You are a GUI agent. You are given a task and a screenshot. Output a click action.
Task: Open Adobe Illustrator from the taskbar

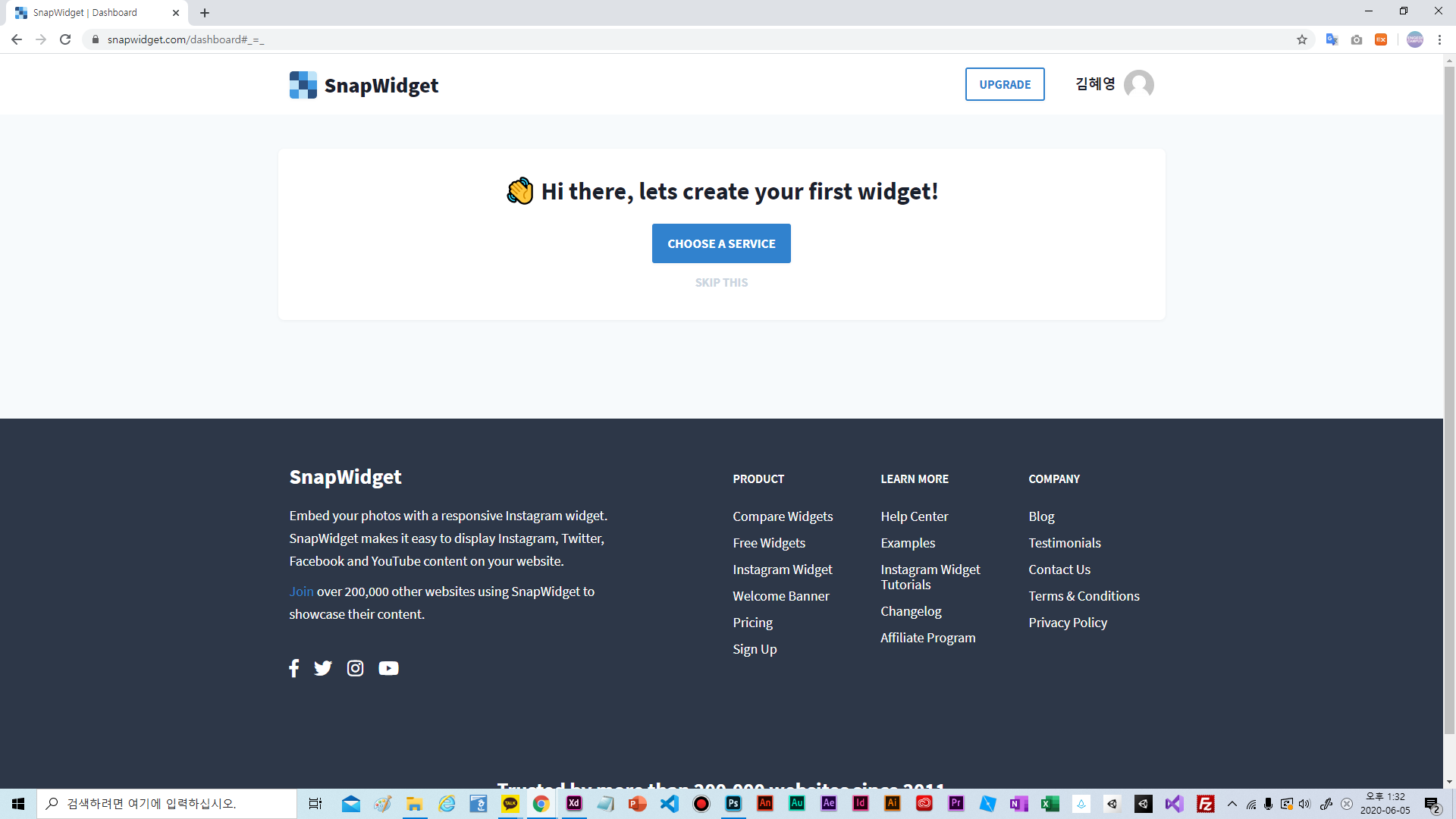(x=893, y=803)
